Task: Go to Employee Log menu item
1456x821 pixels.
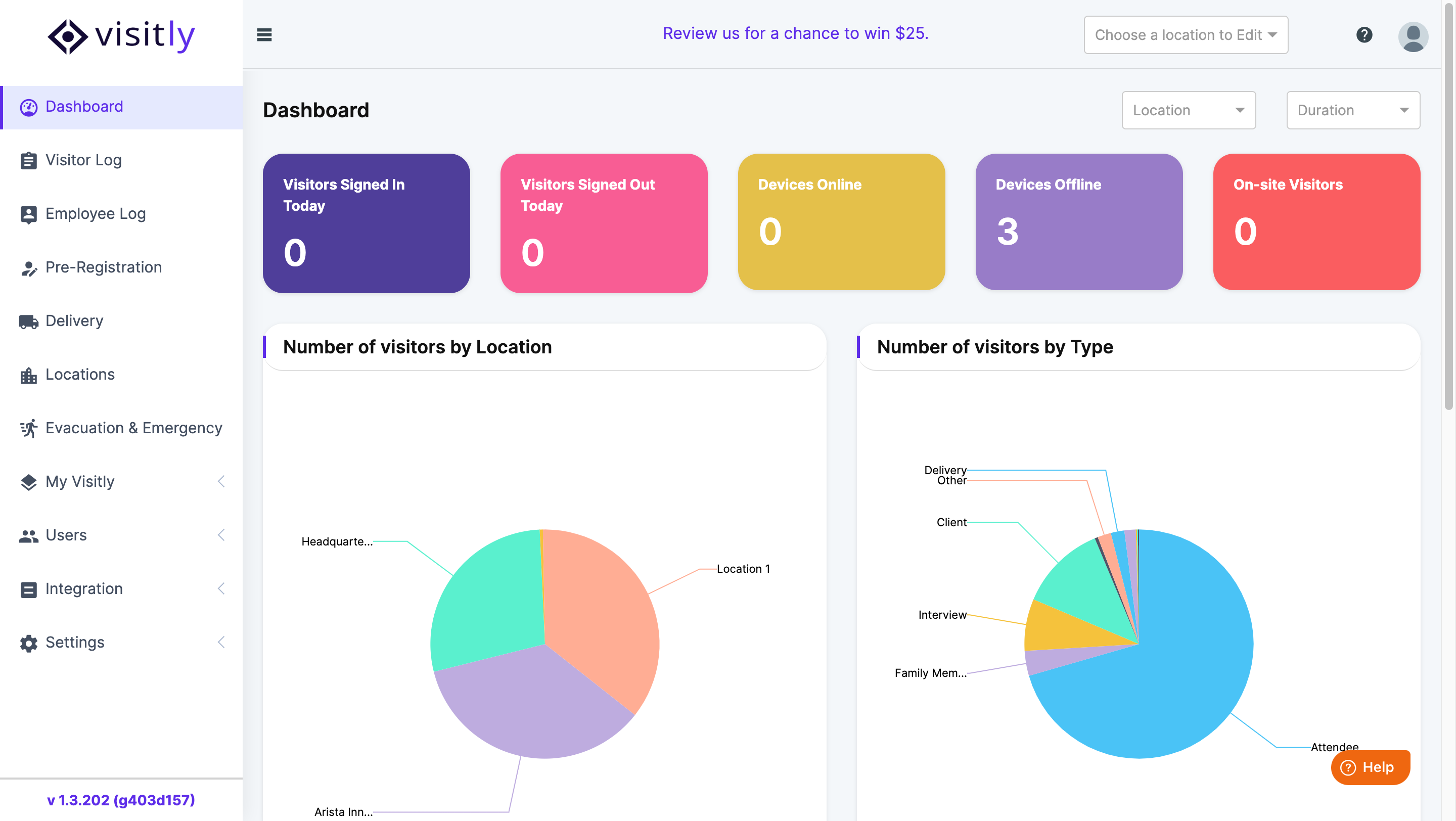Action: (96, 213)
